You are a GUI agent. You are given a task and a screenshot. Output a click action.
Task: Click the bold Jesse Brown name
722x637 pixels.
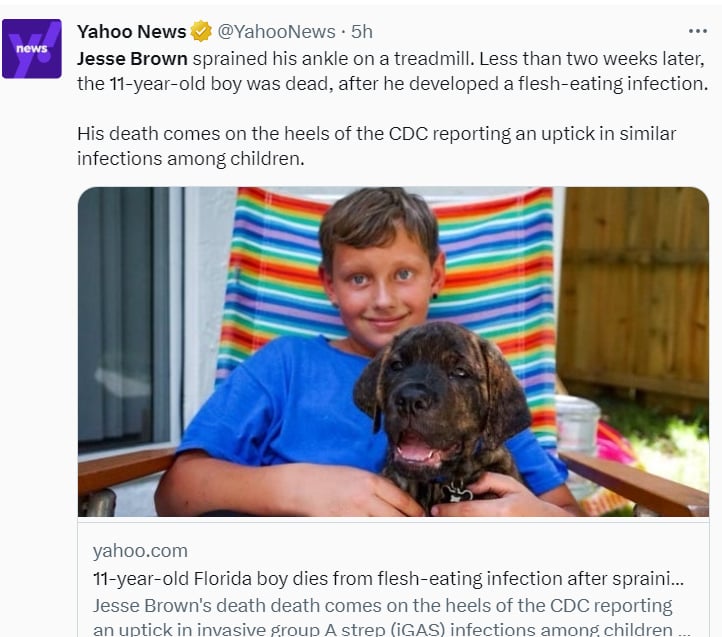coord(133,59)
